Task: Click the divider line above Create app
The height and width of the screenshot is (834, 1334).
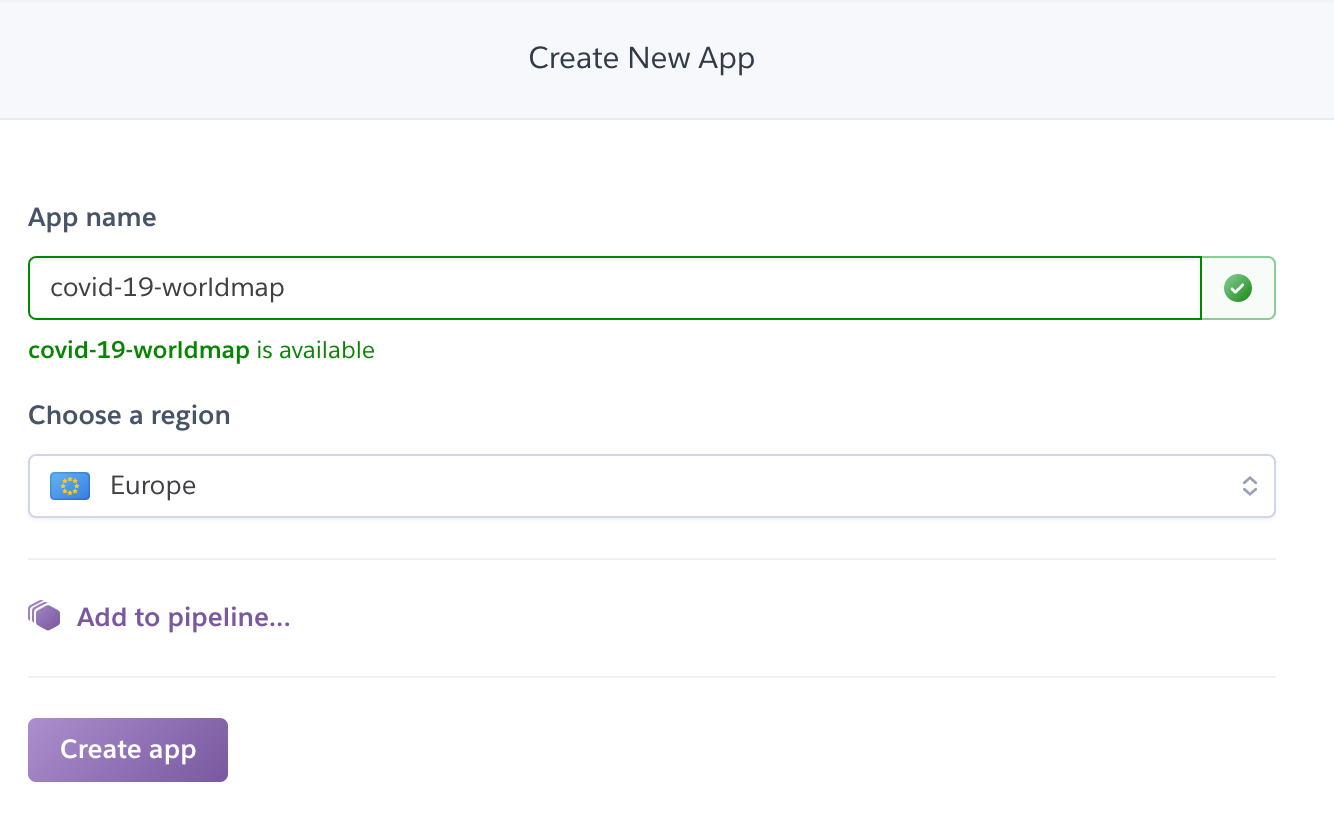Action: [x=651, y=677]
